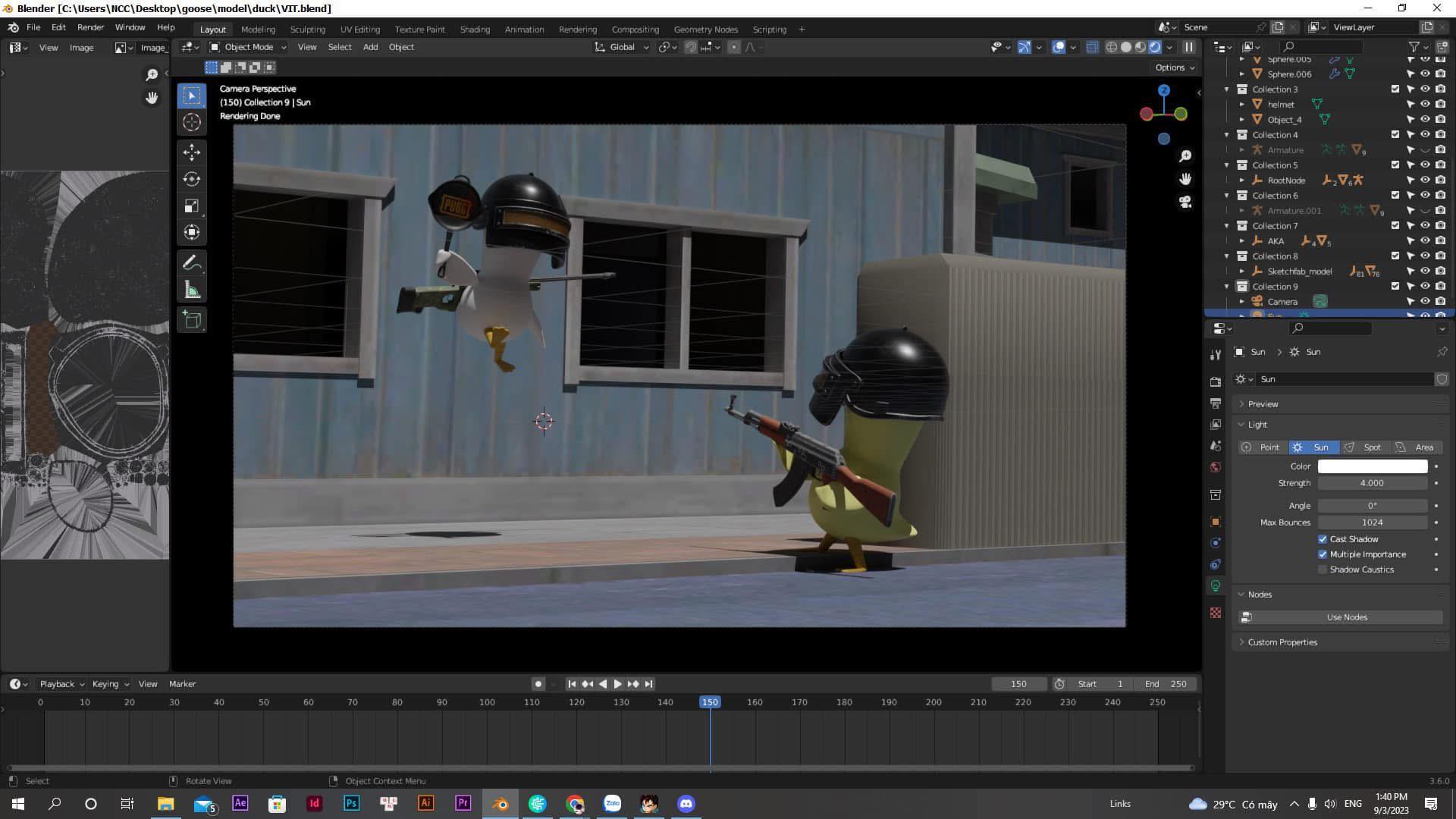
Task: Select the Cursor tool in viewport toolbar
Action: coord(192,122)
